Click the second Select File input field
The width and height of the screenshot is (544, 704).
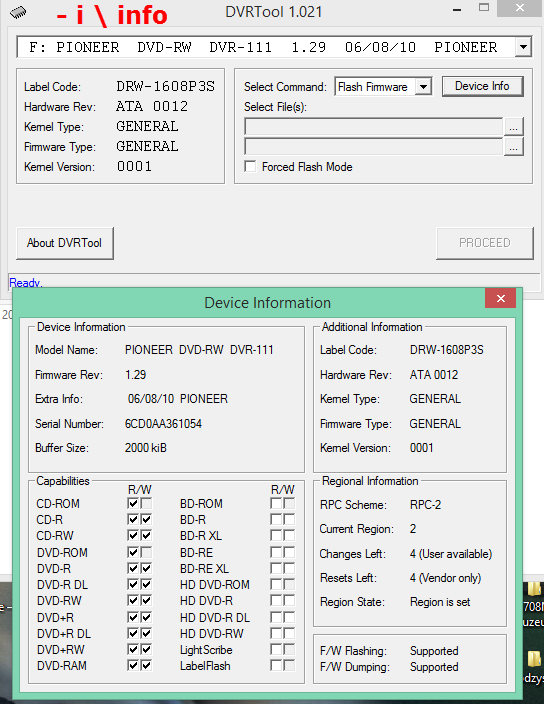373,147
